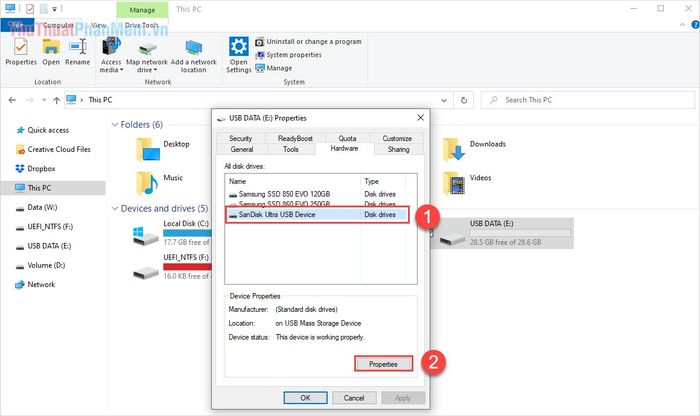
Task: Switch to the Sharing tab in the dialog
Action: [x=398, y=149]
